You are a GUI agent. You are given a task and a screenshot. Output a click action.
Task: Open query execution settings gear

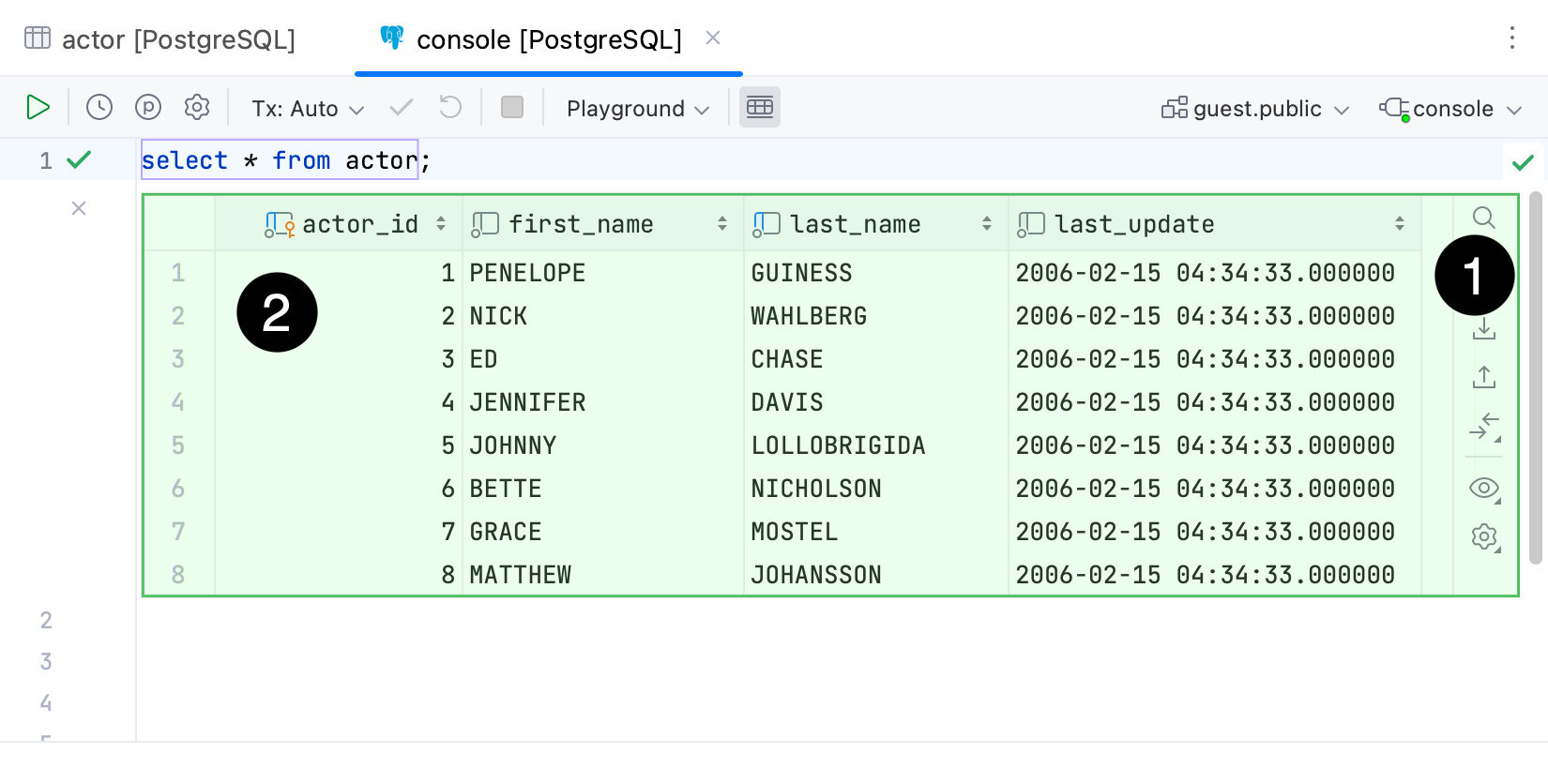[x=197, y=108]
